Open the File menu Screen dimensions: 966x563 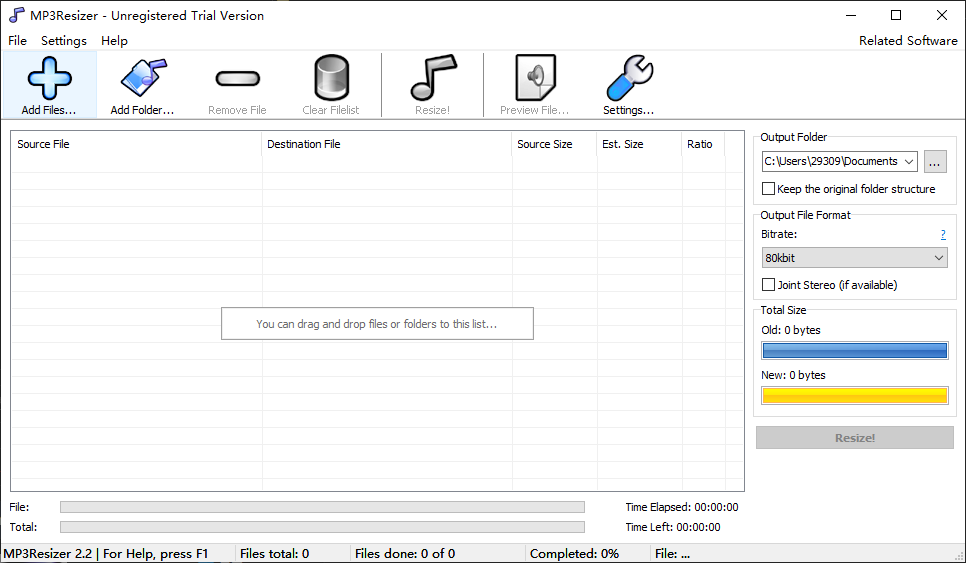(17, 41)
